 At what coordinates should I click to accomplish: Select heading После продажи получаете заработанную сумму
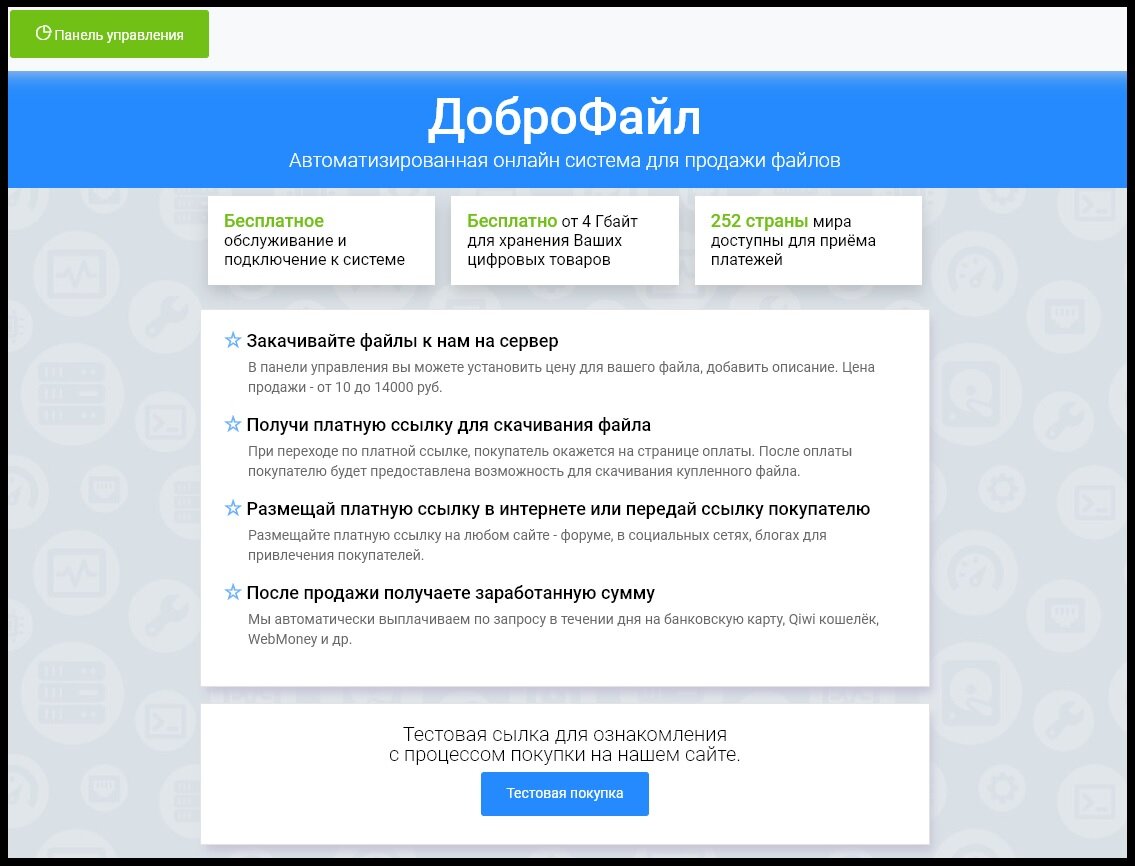pyautogui.click(x=450, y=593)
